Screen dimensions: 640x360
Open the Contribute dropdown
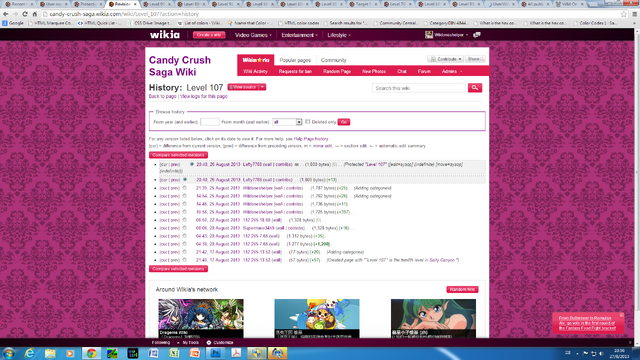coord(445,59)
